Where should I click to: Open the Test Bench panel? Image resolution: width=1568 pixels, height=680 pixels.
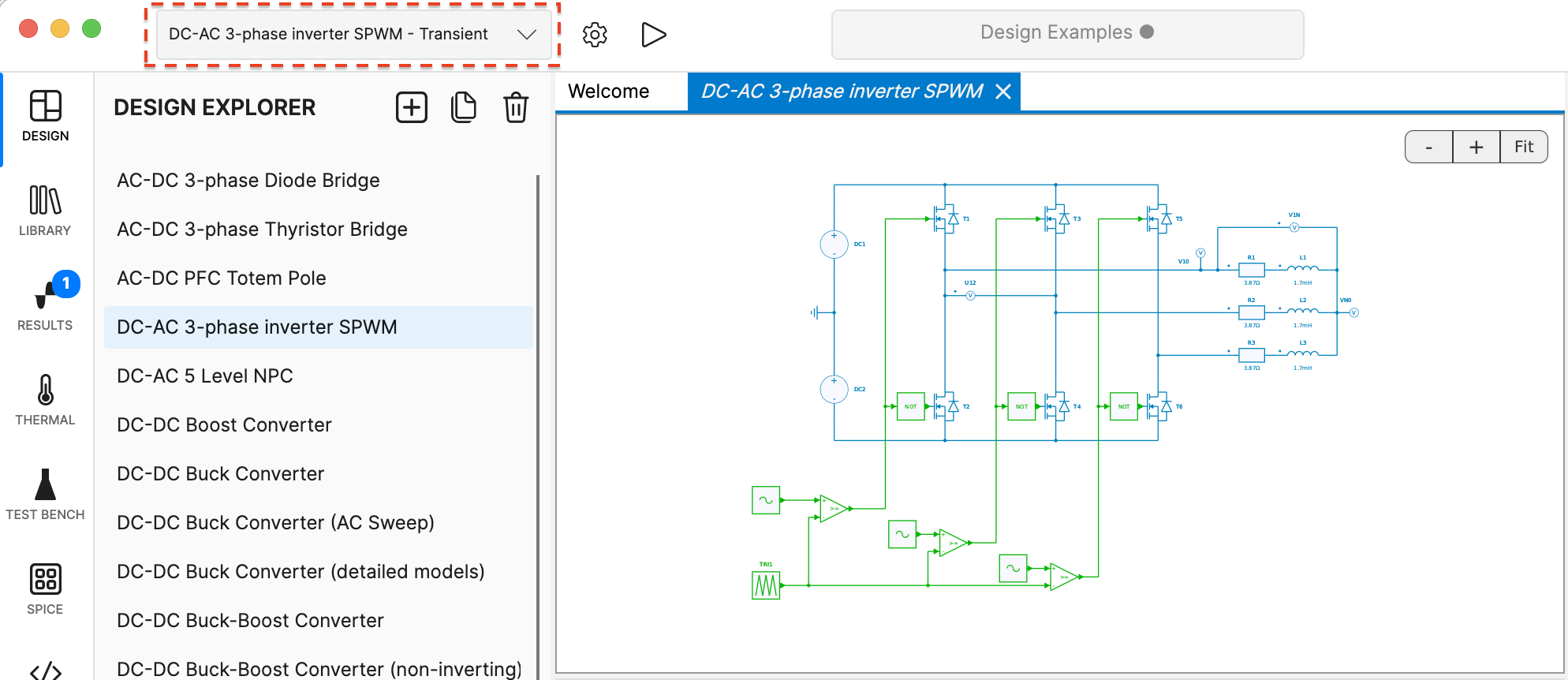[x=45, y=495]
